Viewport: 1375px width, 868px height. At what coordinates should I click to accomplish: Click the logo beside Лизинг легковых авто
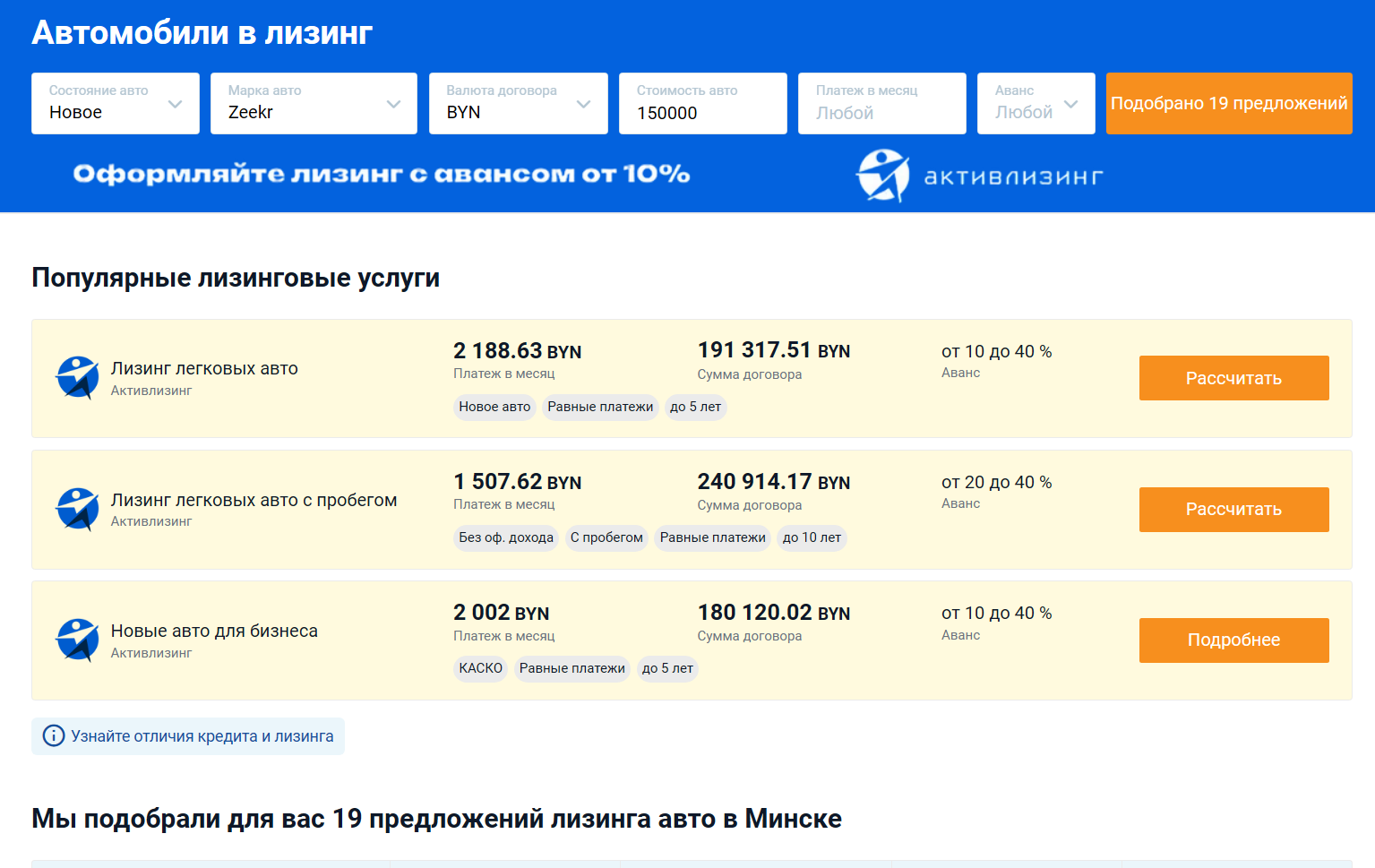(x=78, y=378)
